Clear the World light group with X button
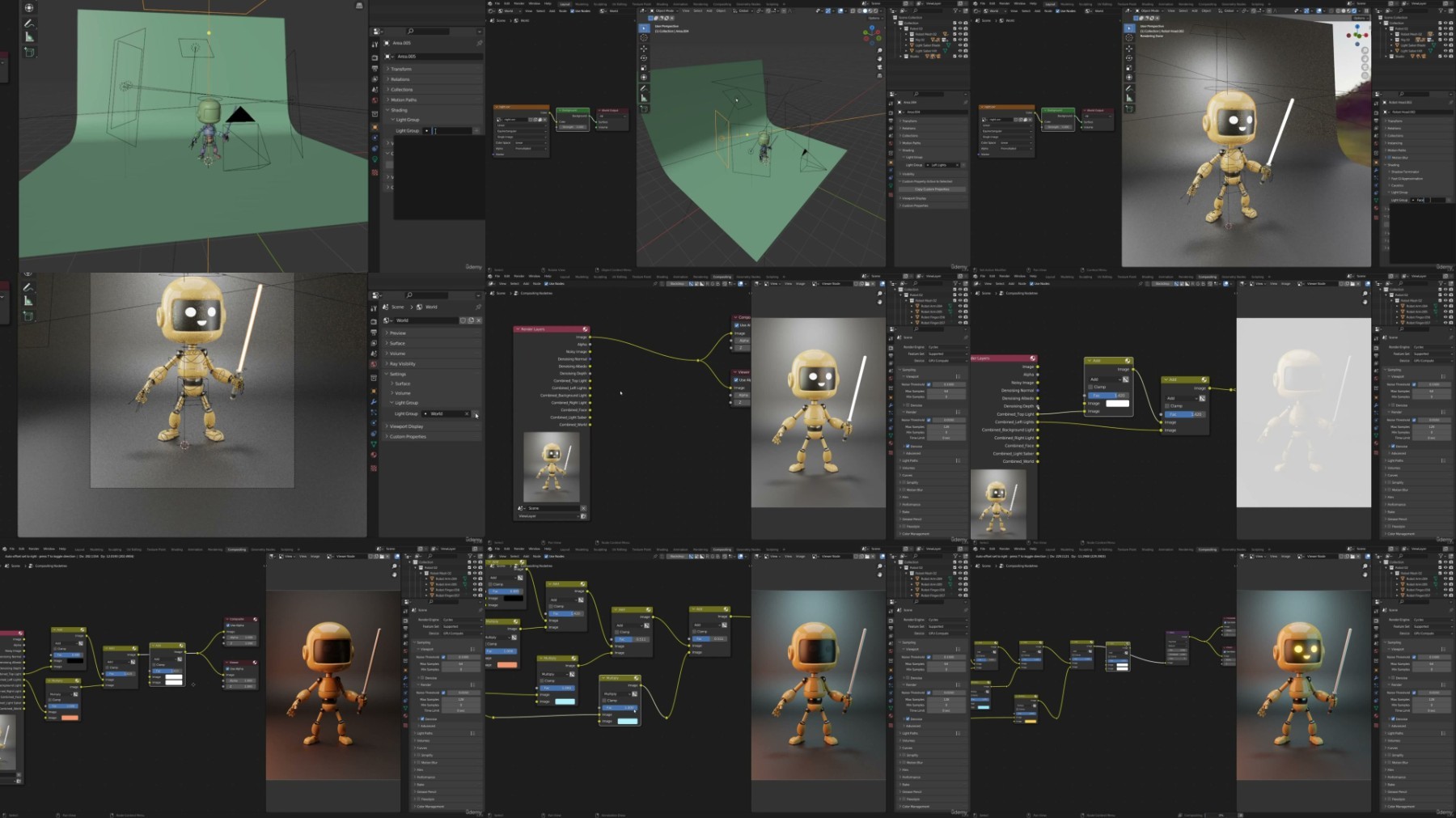 pos(467,413)
